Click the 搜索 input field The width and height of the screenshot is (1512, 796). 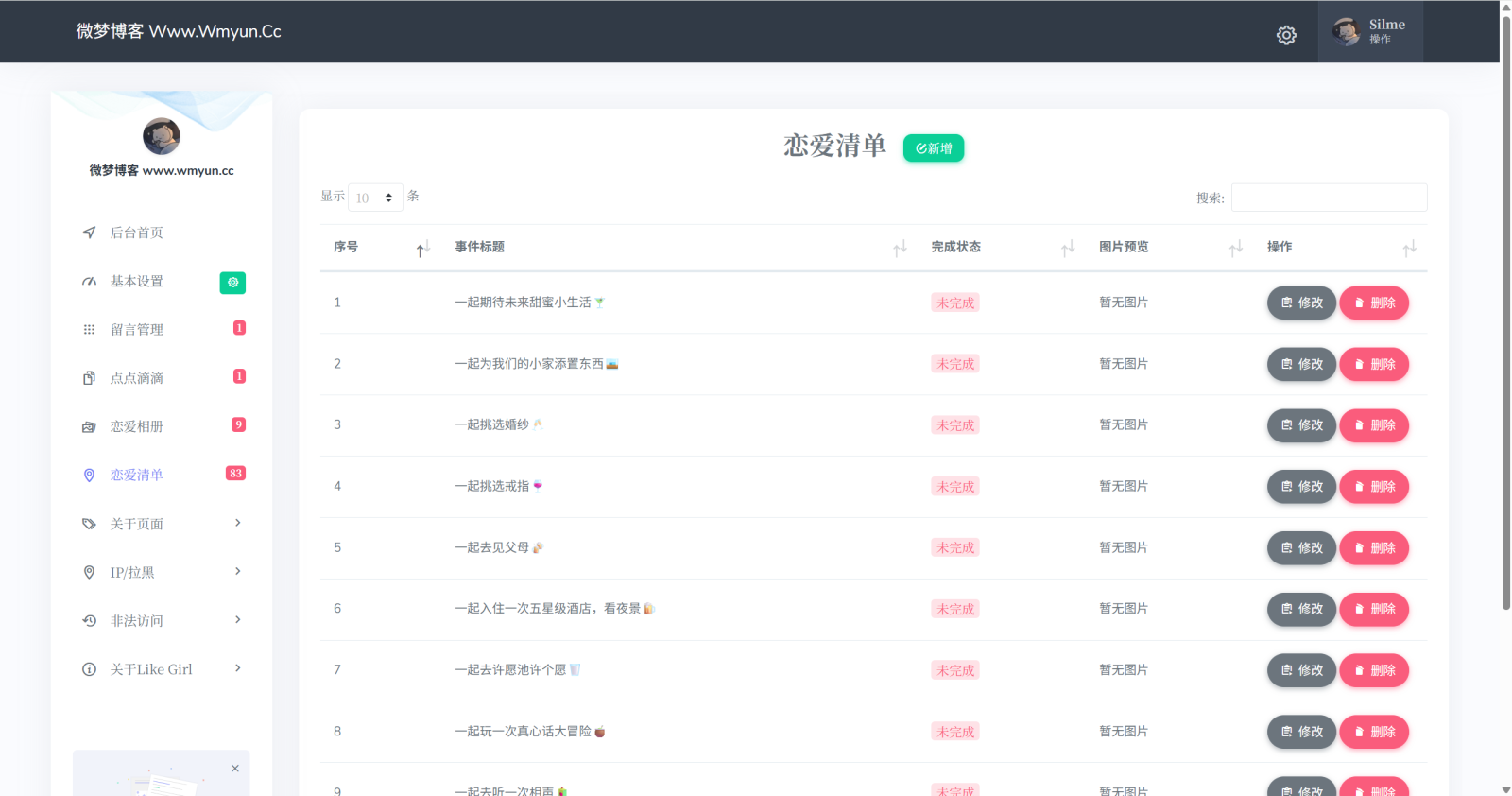click(x=1329, y=198)
